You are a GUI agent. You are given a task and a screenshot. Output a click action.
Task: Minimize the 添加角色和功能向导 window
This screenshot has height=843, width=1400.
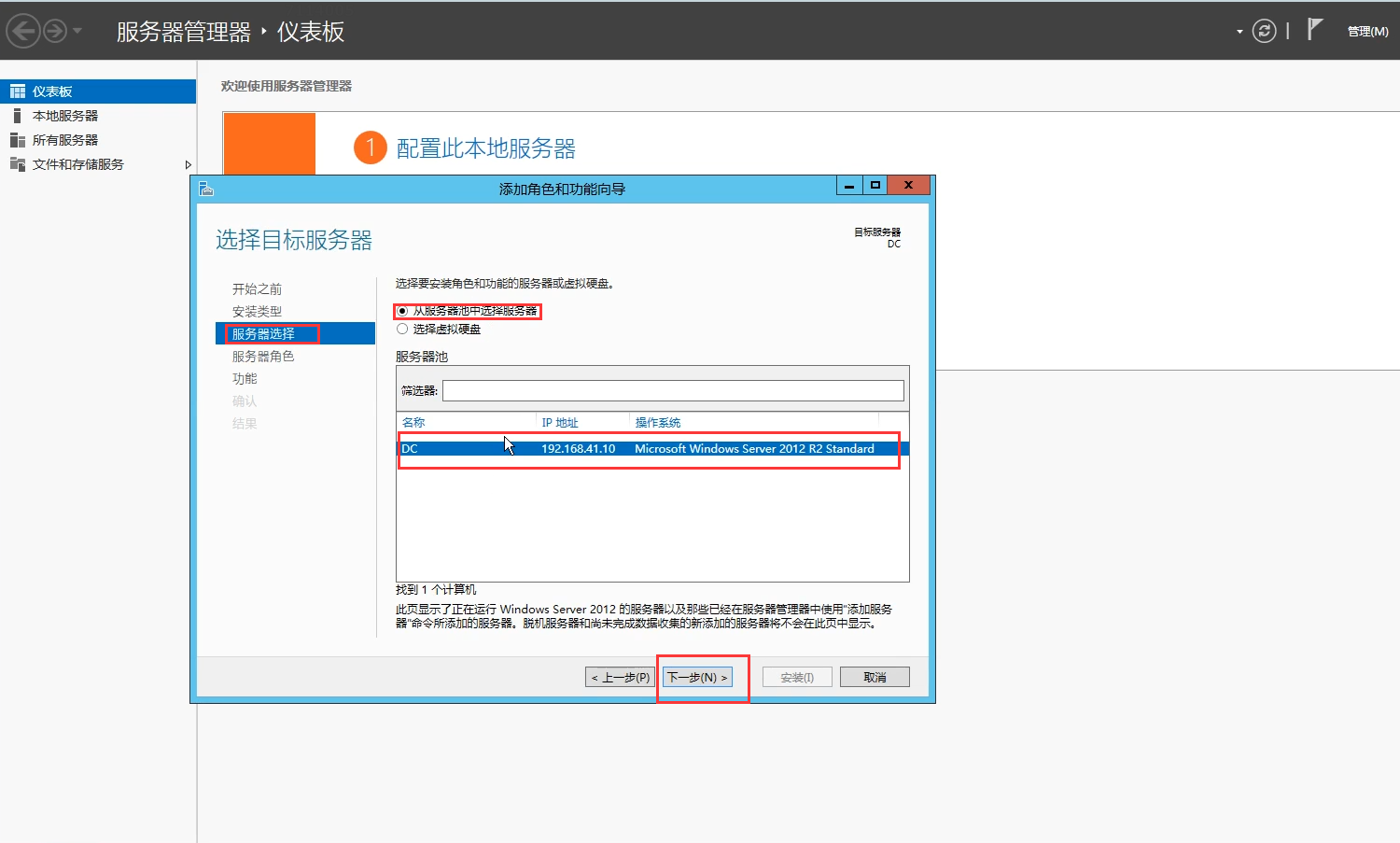point(849,186)
